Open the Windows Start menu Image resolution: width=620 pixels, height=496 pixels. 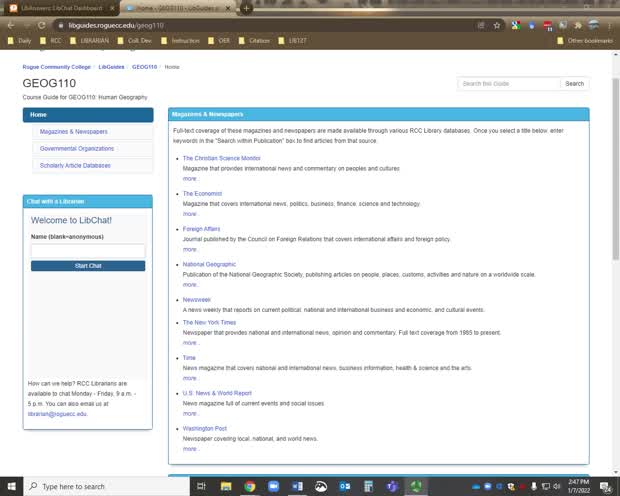click(x=11, y=486)
